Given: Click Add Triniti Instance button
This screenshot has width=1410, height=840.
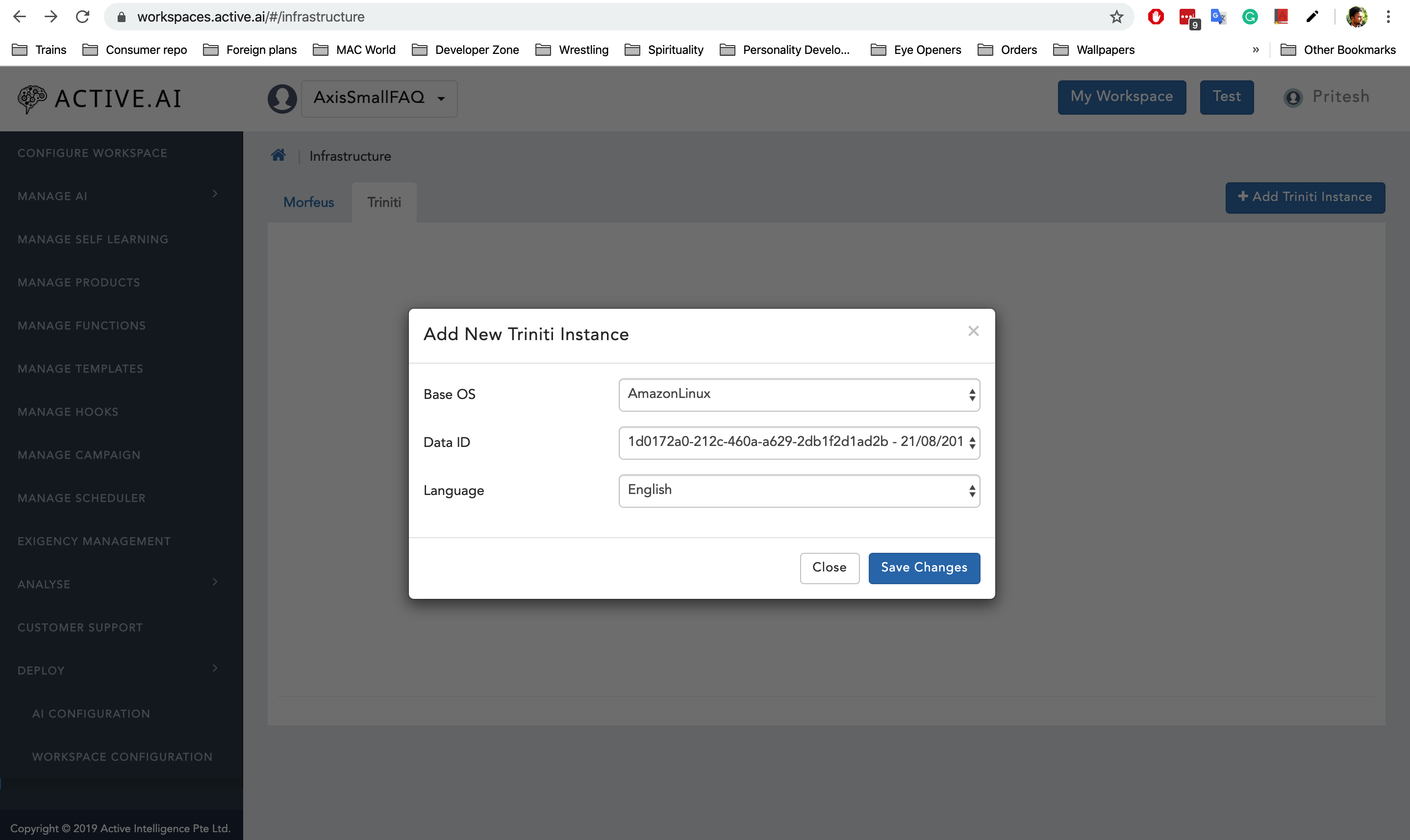Looking at the screenshot, I should coord(1305,197).
